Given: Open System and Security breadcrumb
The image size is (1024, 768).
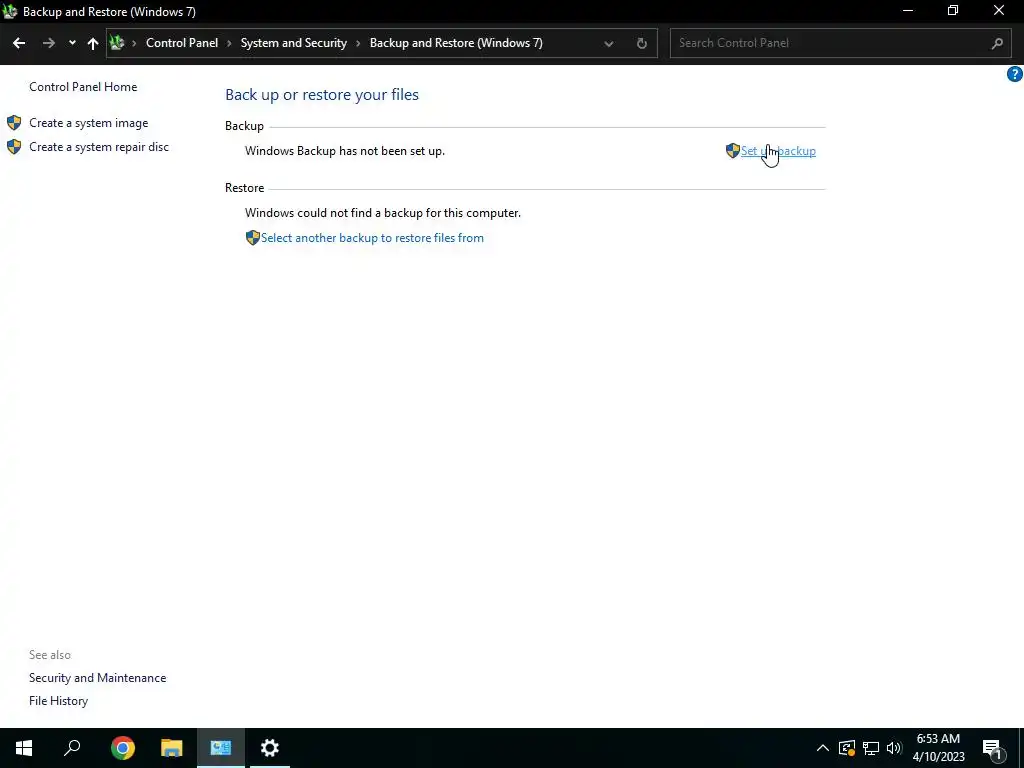Looking at the screenshot, I should 293,43.
